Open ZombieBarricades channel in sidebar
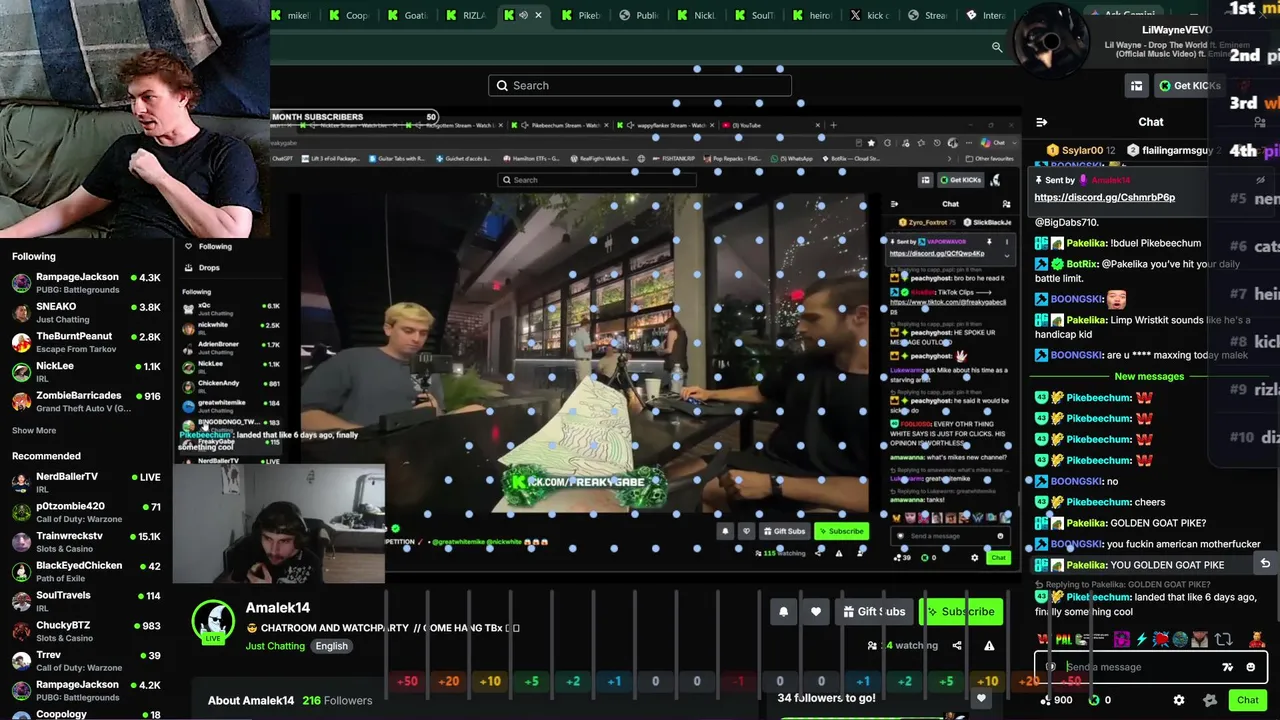 (x=88, y=401)
